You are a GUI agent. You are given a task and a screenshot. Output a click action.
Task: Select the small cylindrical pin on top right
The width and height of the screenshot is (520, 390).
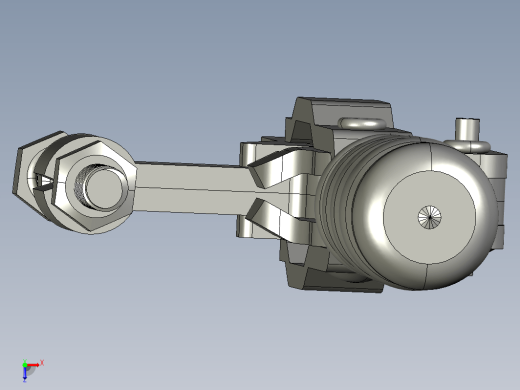pos(467,129)
